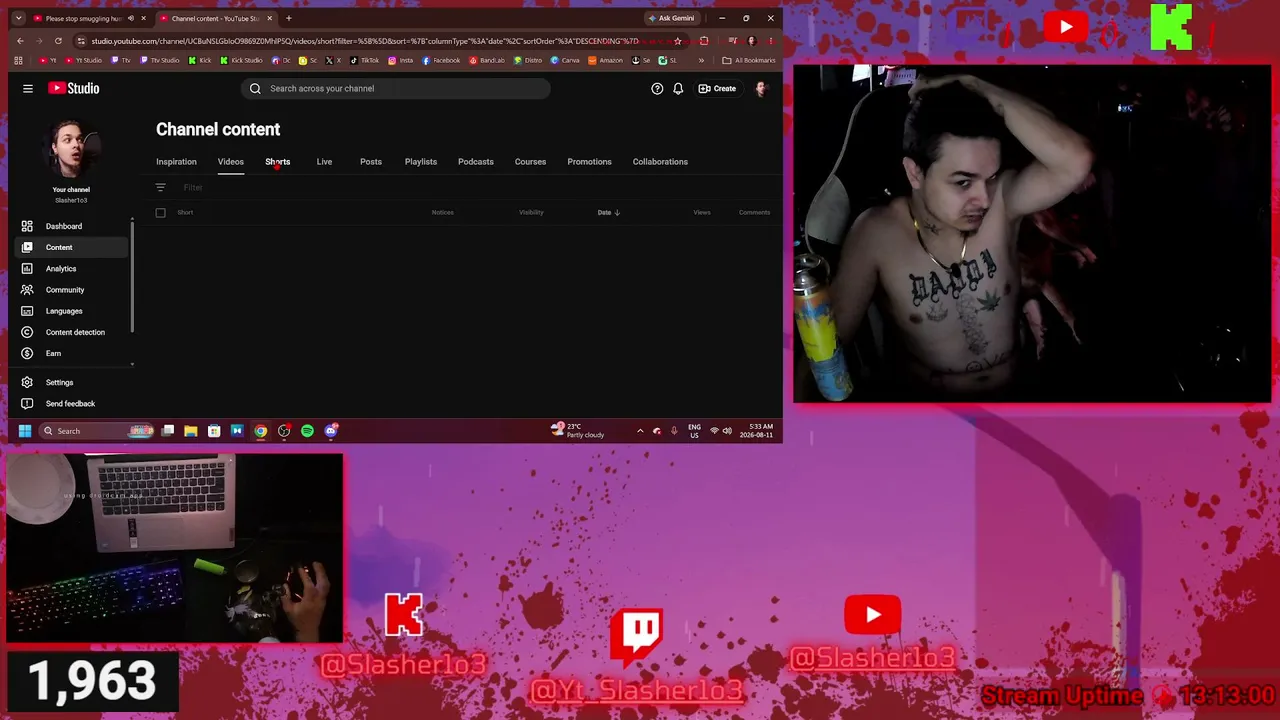Tick the select-all checkbox in the Short header
This screenshot has height=720, width=1280.
point(160,212)
